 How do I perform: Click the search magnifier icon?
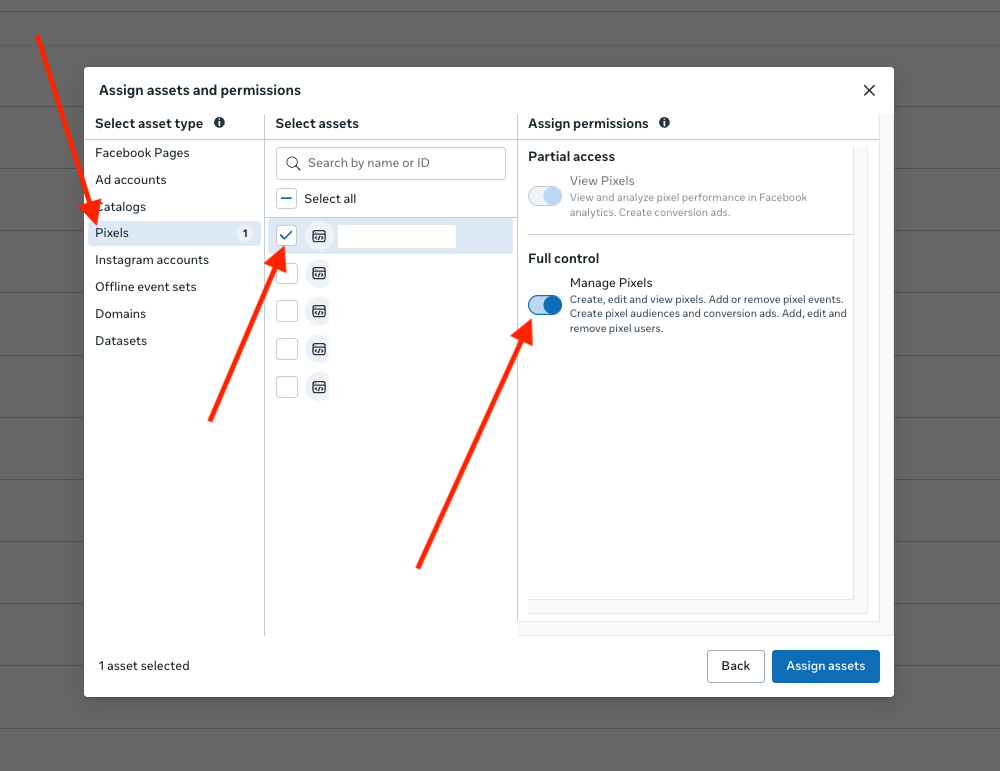293,163
